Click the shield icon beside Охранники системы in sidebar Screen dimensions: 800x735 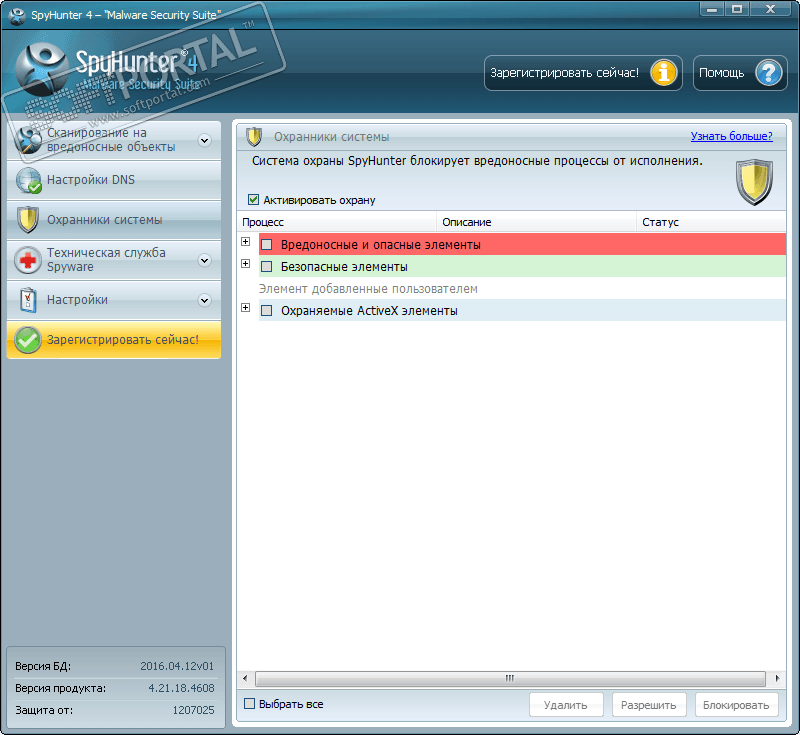point(28,220)
